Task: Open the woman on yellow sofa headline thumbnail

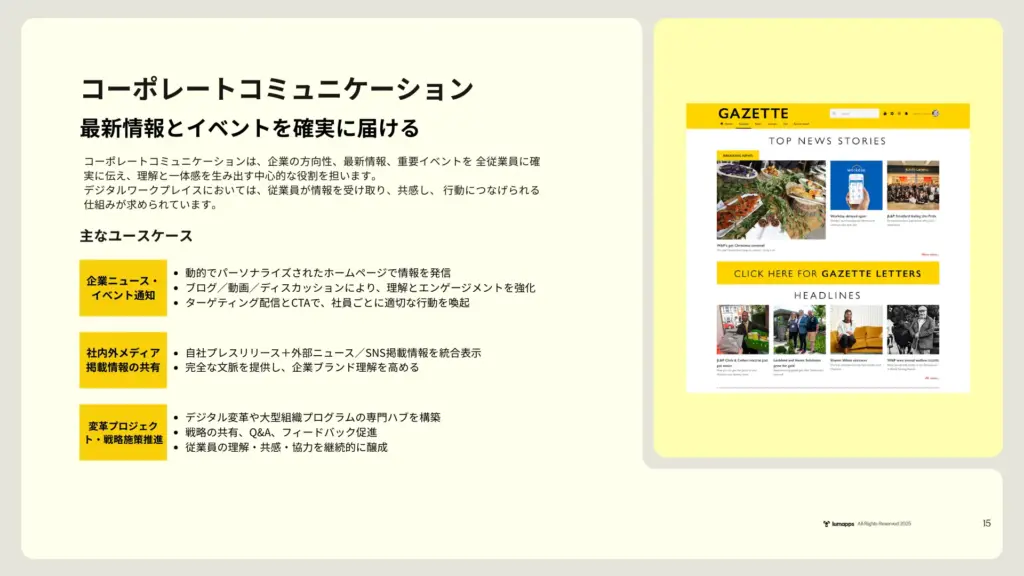Action: point(856,330)
